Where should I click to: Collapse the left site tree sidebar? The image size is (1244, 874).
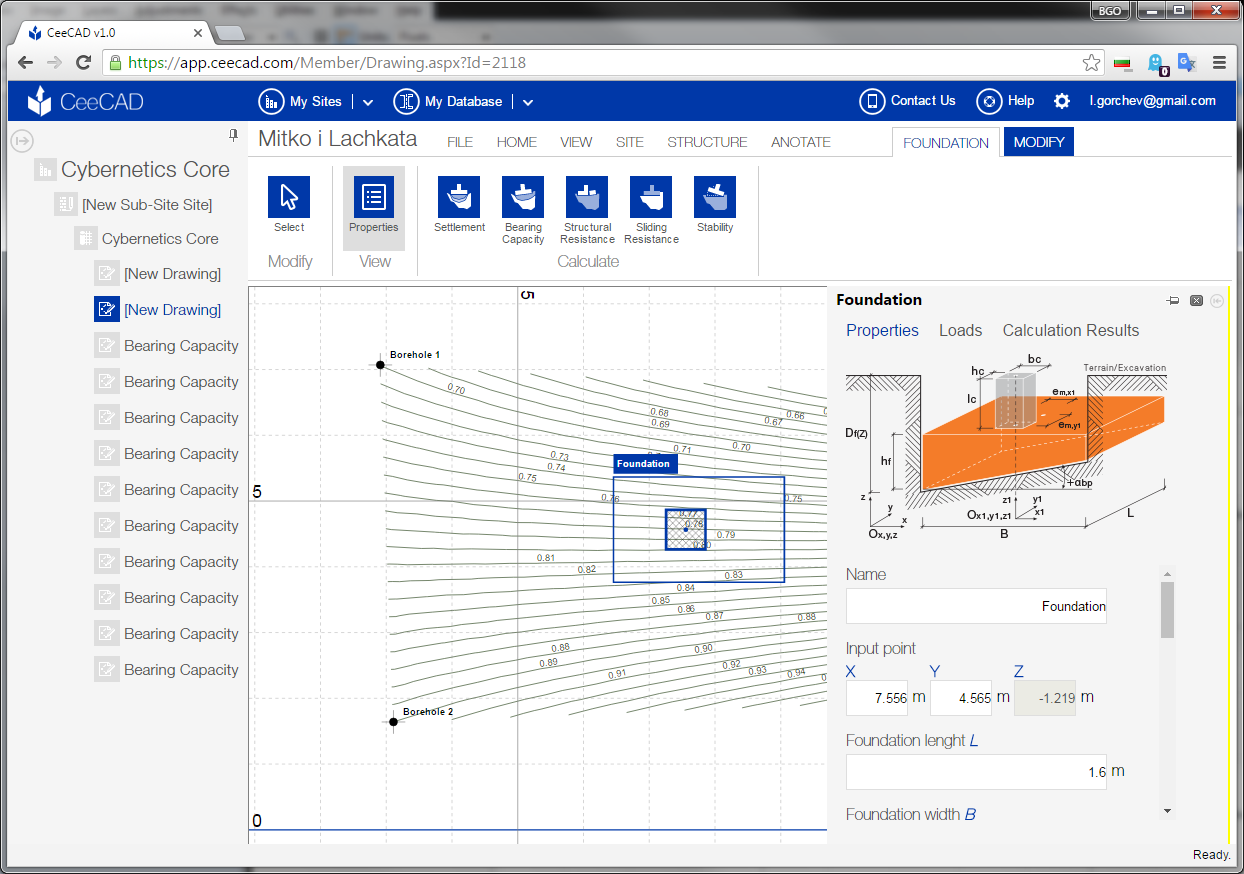pos(23,140)
